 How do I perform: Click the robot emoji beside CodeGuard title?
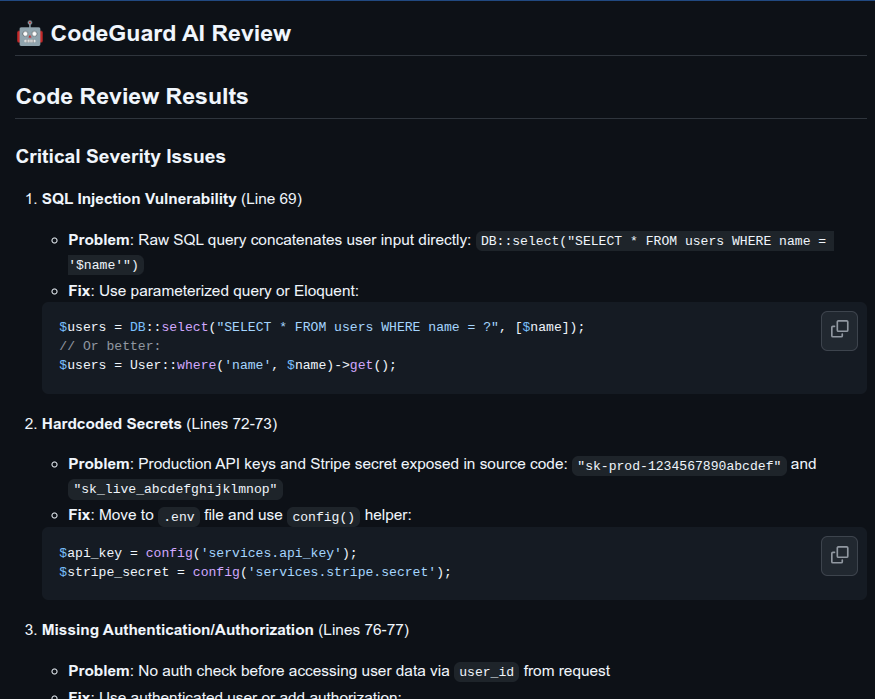tap(30, 34)
